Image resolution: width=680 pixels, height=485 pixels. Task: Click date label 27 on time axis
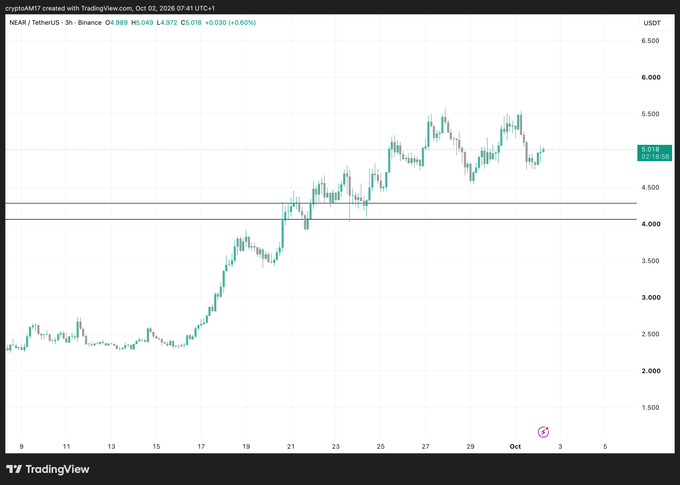[425, 446]
